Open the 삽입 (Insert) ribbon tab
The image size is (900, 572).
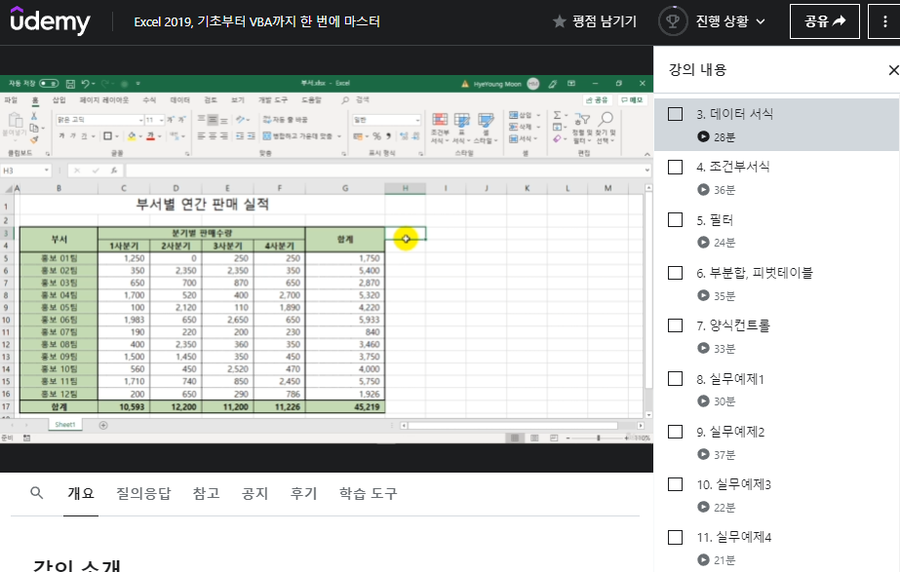[x=59, y=100]
